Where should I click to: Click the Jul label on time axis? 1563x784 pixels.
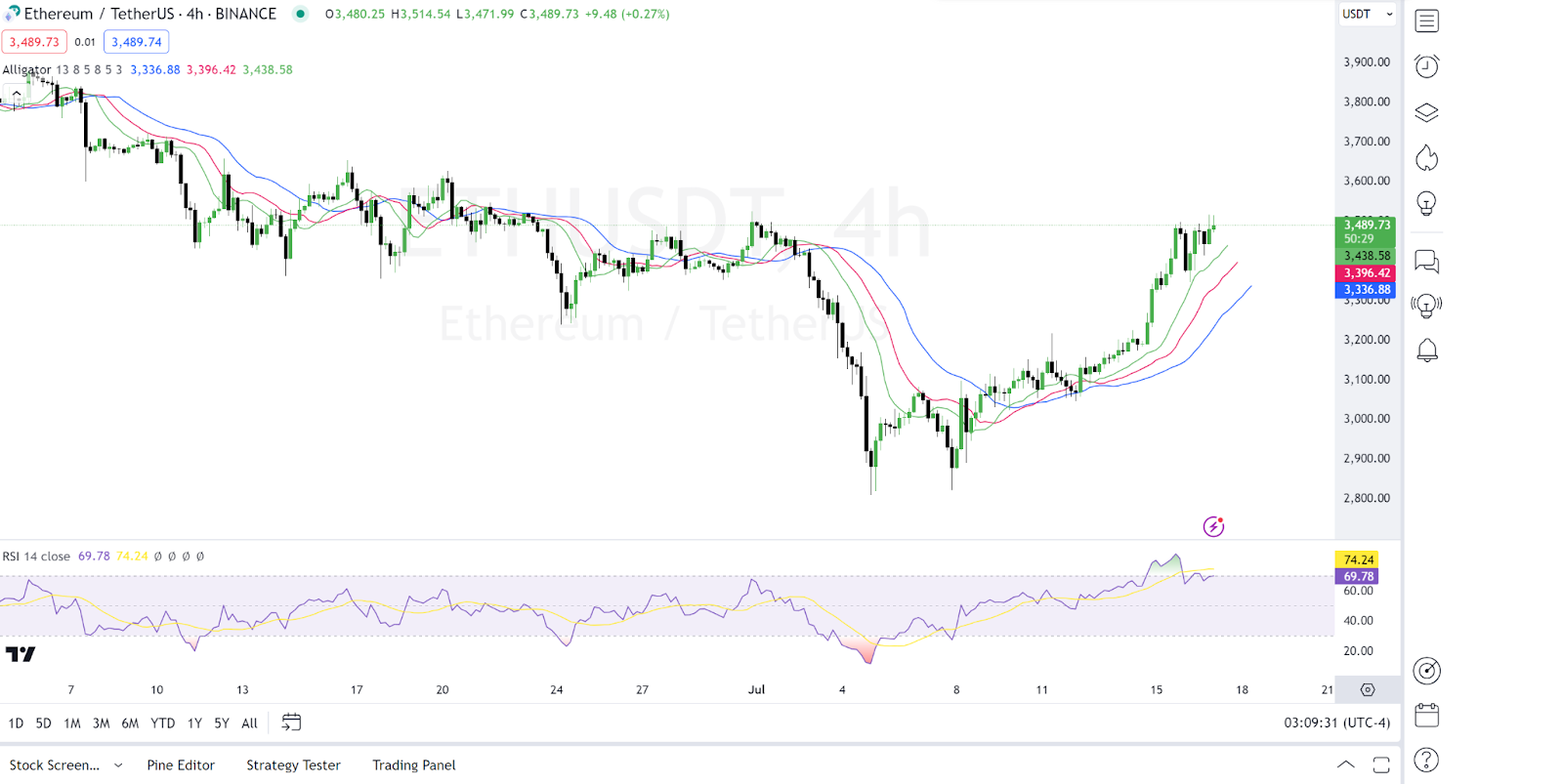(756, 689)
